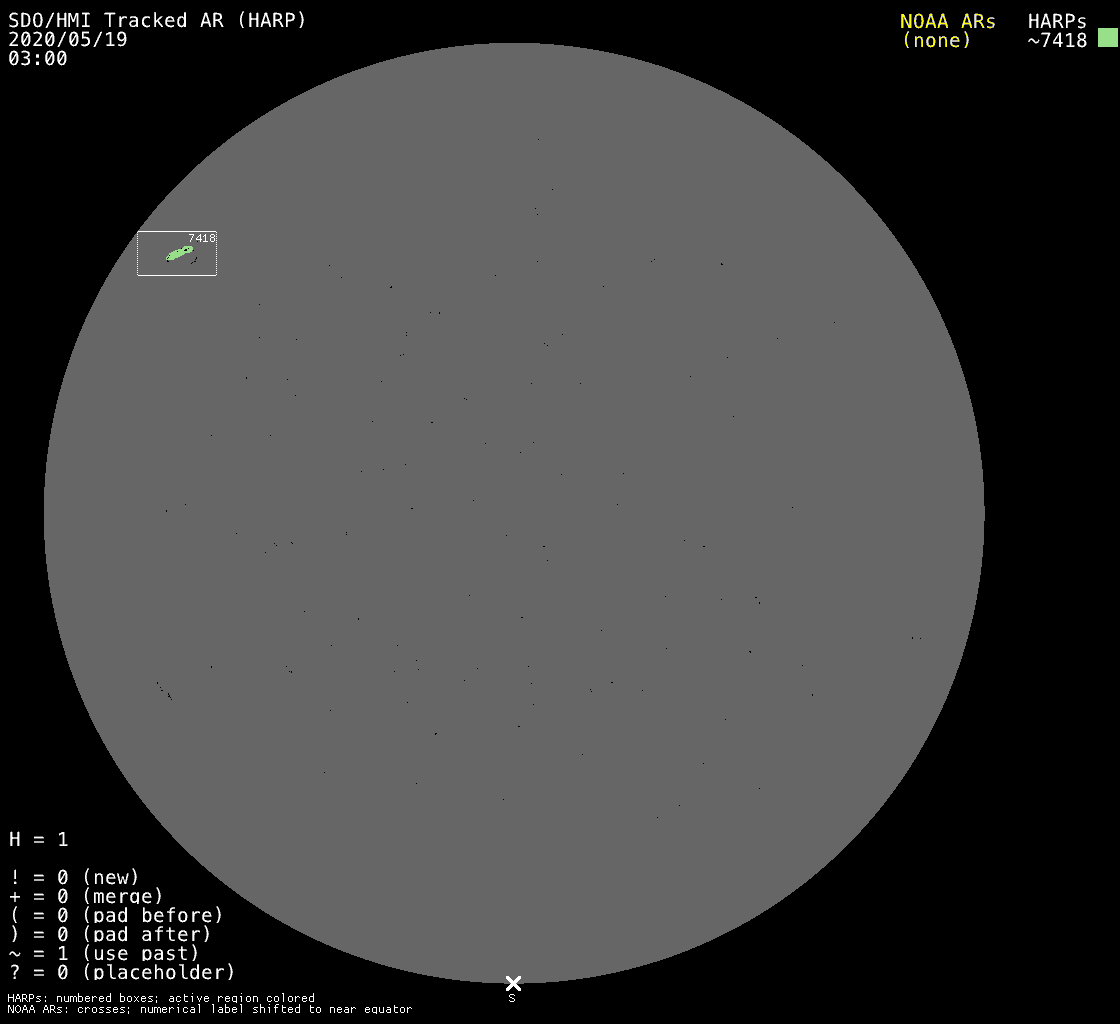Image resolution: width=1120 pixels, height=1024 pixels.
Task: Click the H = 1 count text
Action: click(38, 839)
